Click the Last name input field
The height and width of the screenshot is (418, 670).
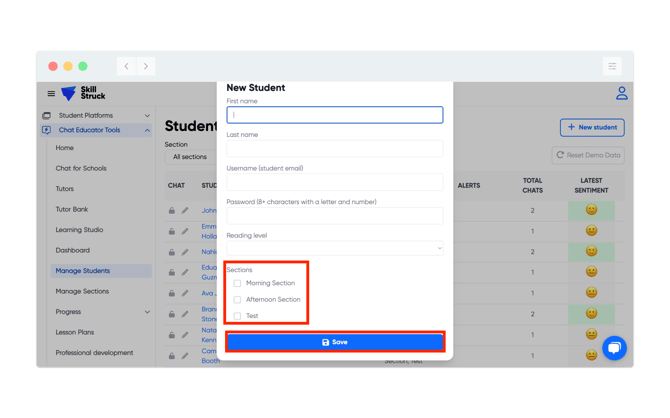[x=334, y=148]
